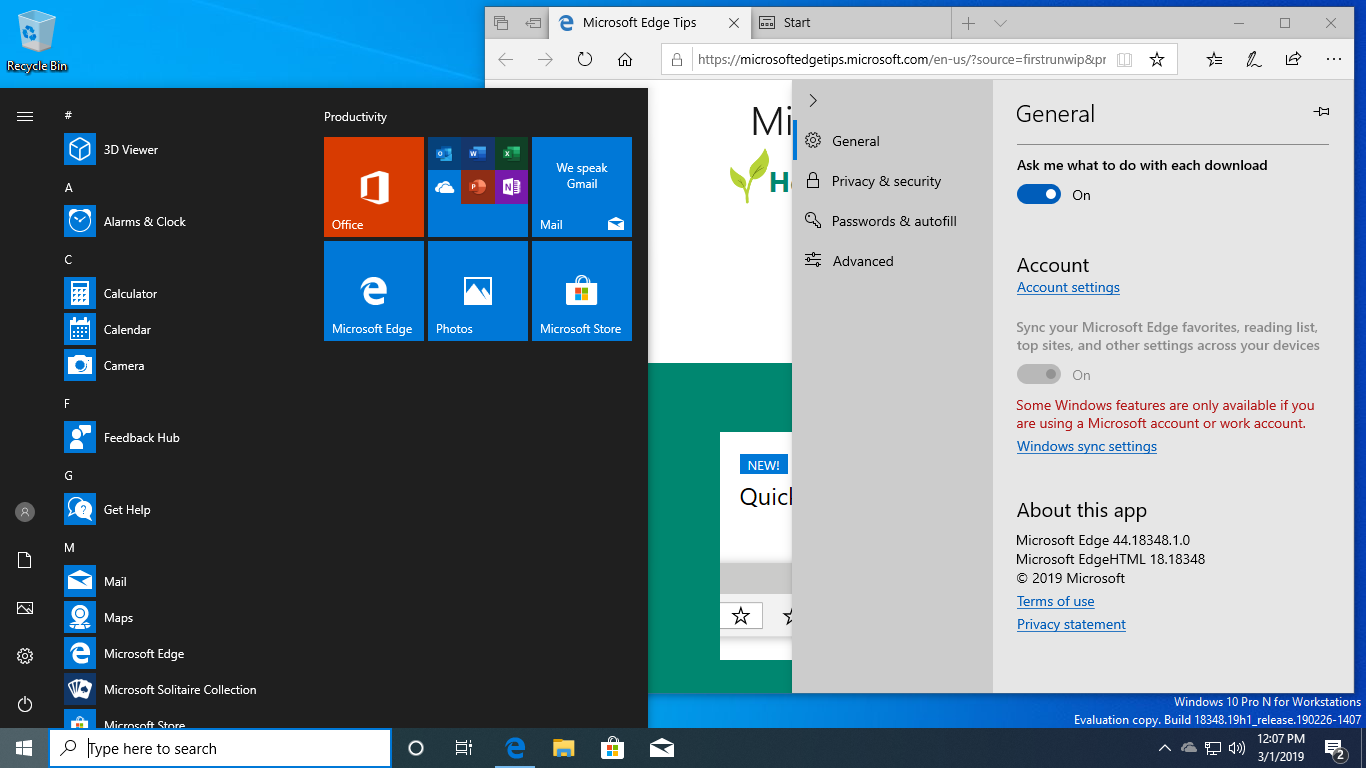The image size is (1366, 768).
Task: Open Terms of use link
Action: coord(1055,601)
